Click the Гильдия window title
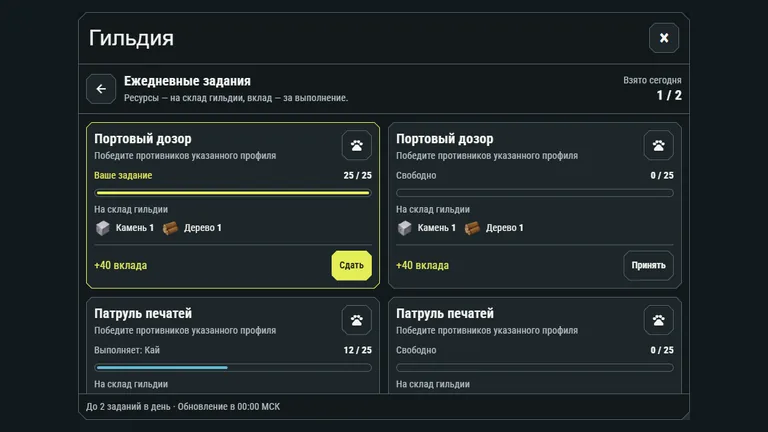Image resolution: width=768 pixels, height=432 pixels. tap(131, 38)
